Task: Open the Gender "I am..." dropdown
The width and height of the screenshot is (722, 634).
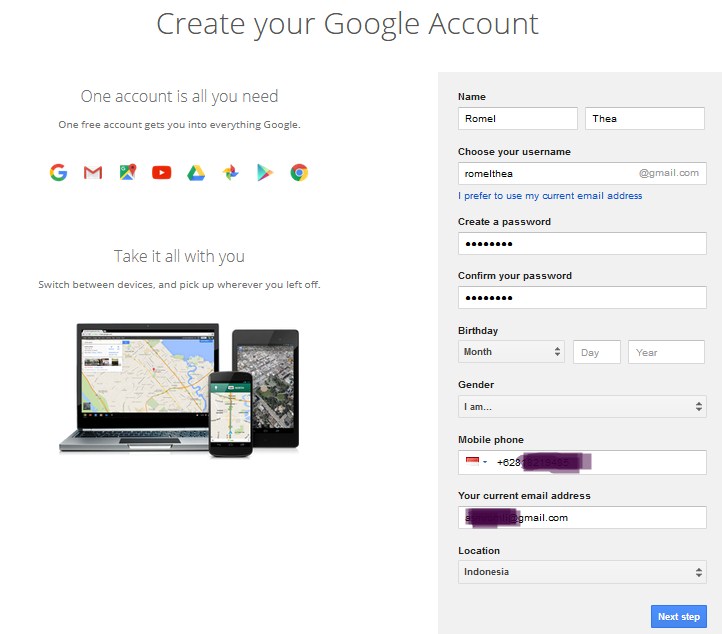Action: 582,407
